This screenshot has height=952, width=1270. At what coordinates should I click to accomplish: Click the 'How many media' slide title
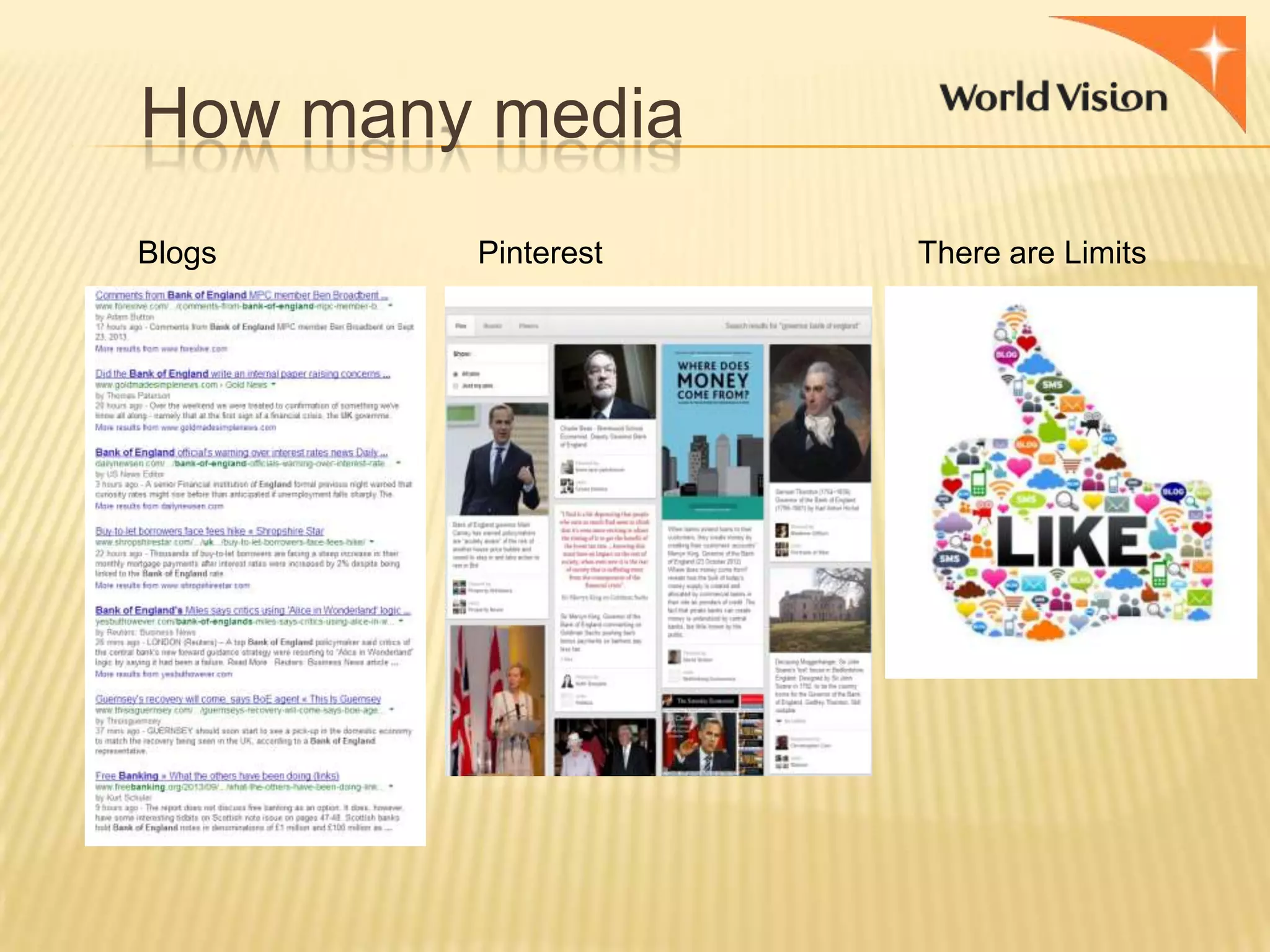tap(412, 113)
